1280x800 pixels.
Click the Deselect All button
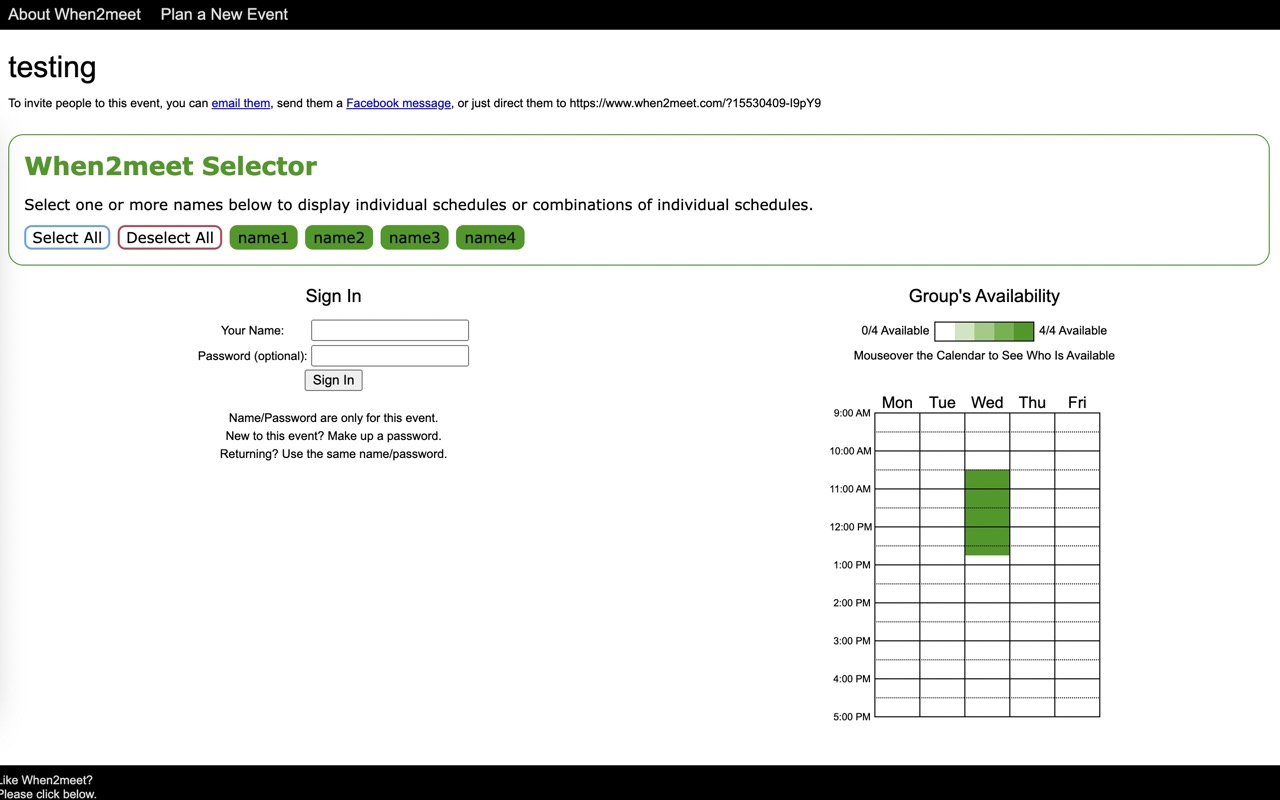(x=170, y=237)
